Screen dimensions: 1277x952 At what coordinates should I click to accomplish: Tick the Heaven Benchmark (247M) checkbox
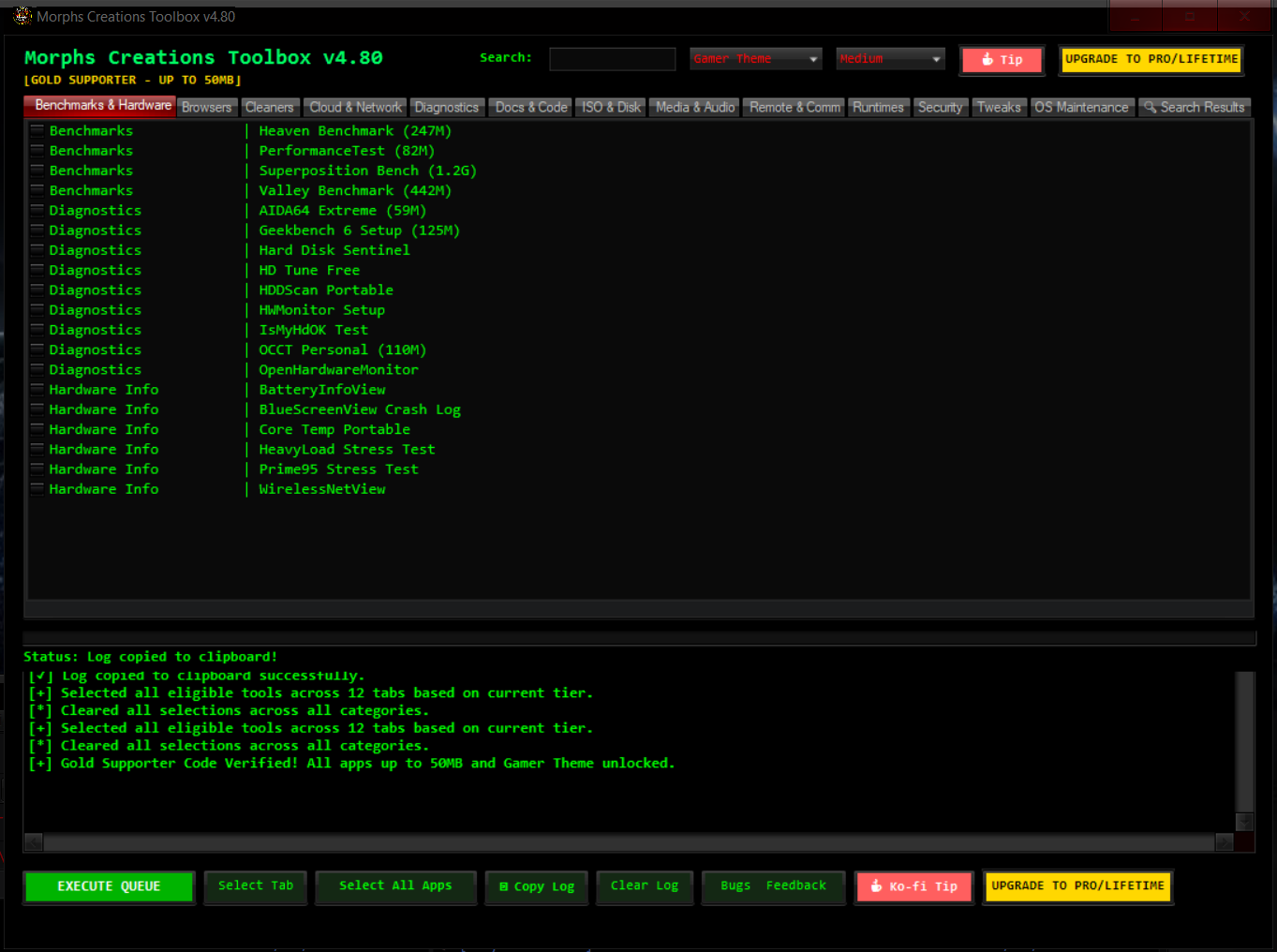coord(37,130)
